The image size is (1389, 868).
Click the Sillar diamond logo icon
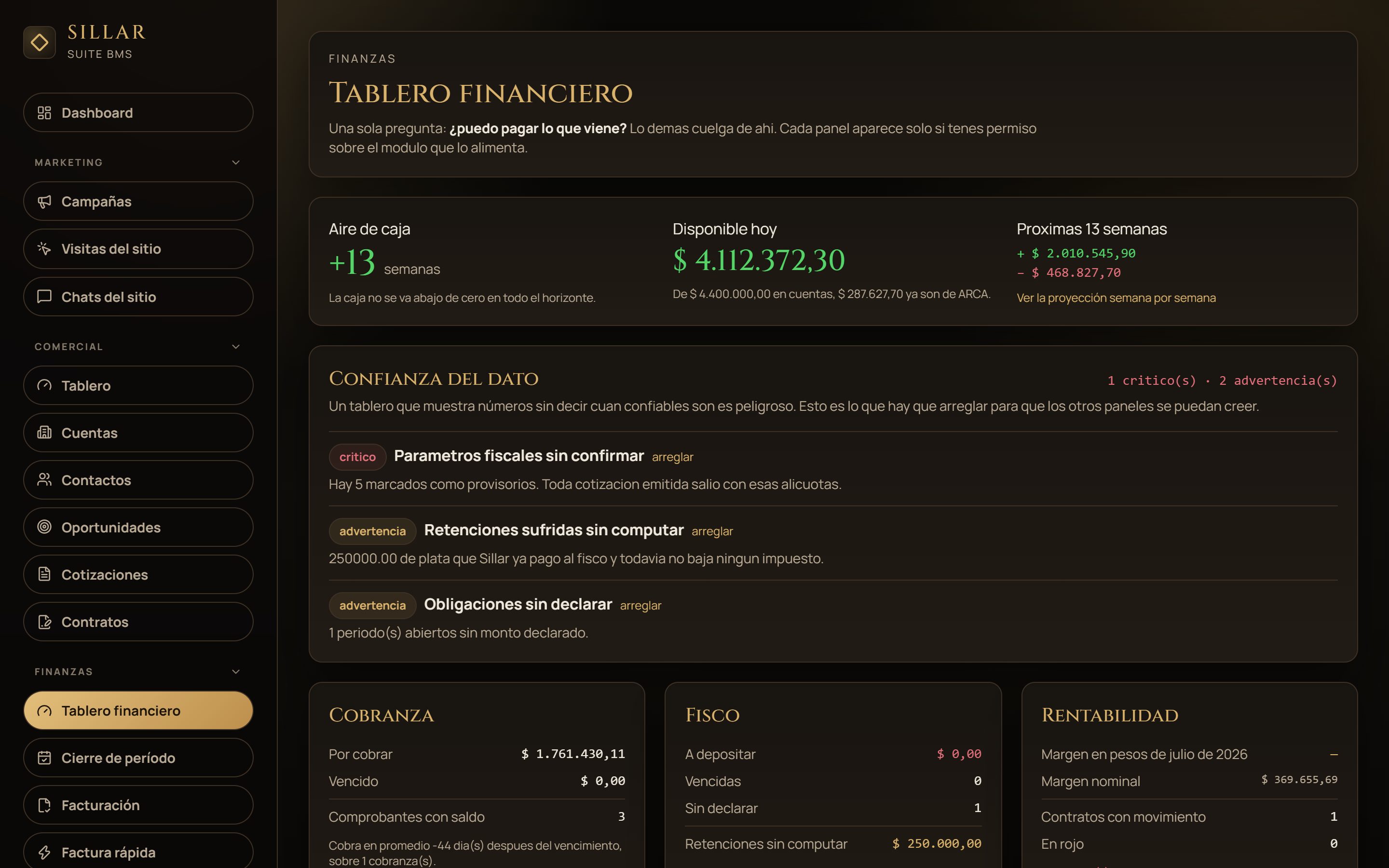coord(39,42)
